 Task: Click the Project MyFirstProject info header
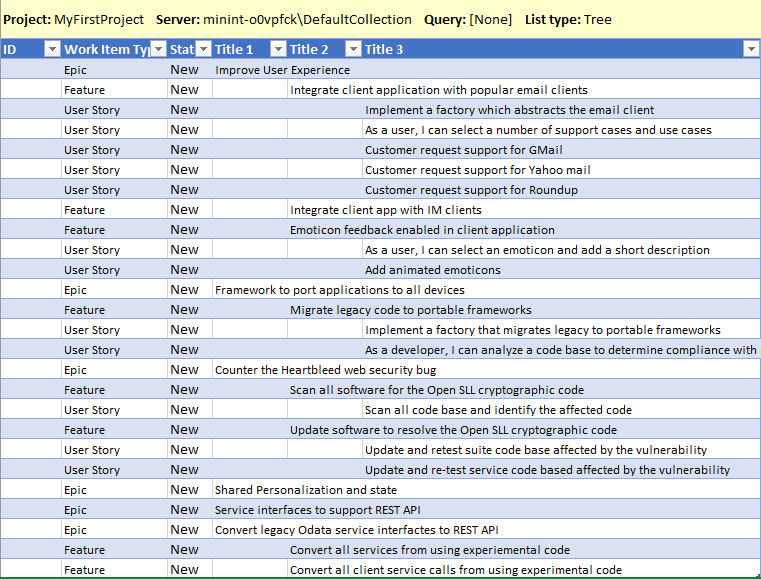coord(73,19)
